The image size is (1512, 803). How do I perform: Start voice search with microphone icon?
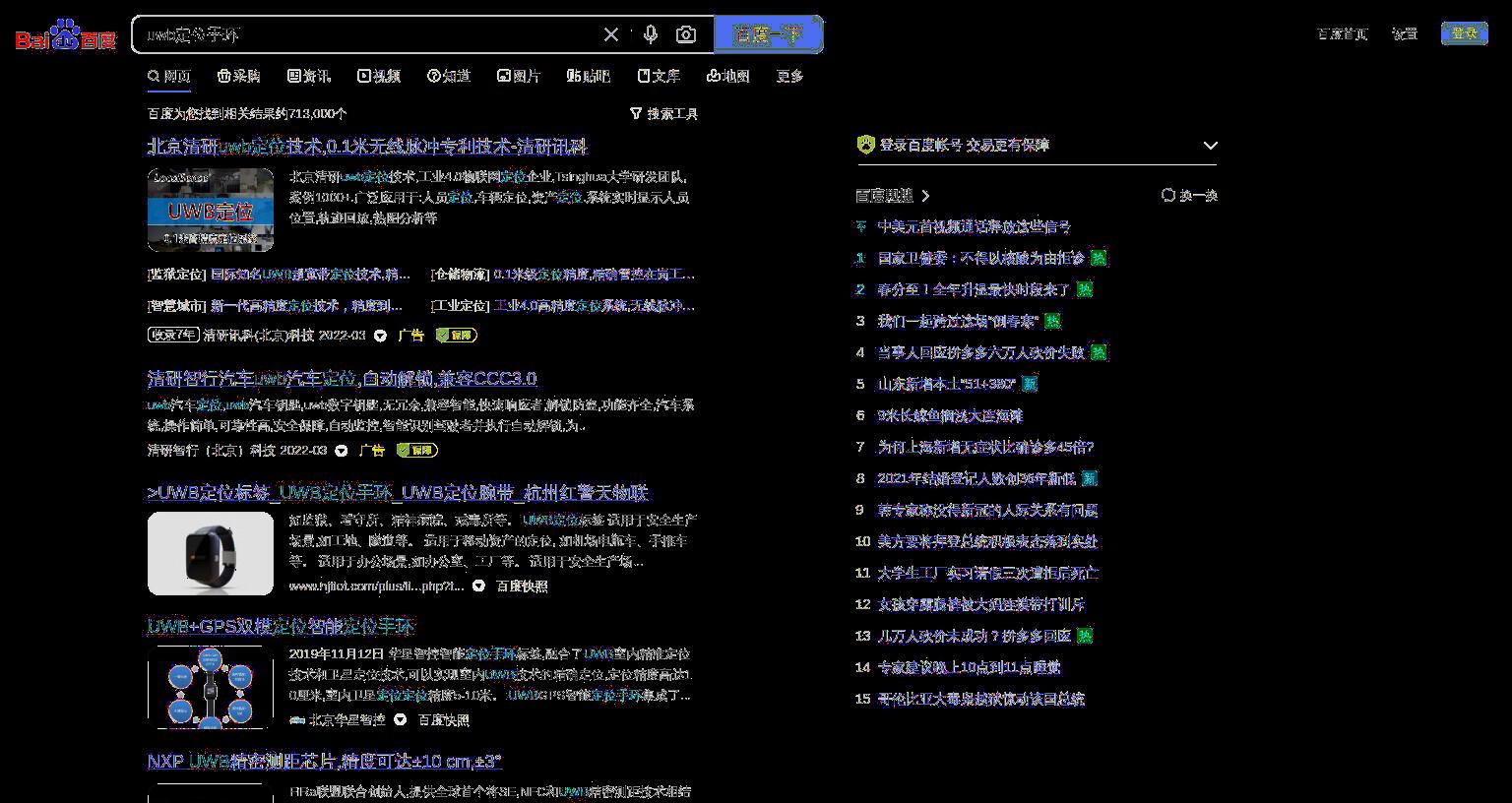coord(651,34)
